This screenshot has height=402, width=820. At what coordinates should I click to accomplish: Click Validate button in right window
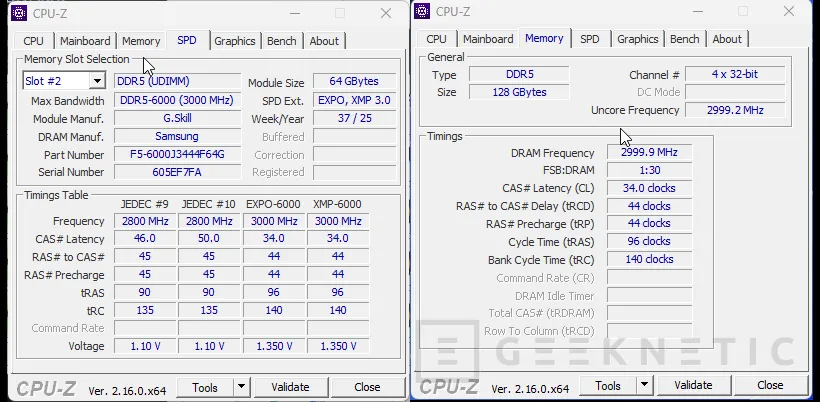pos(693,385)
